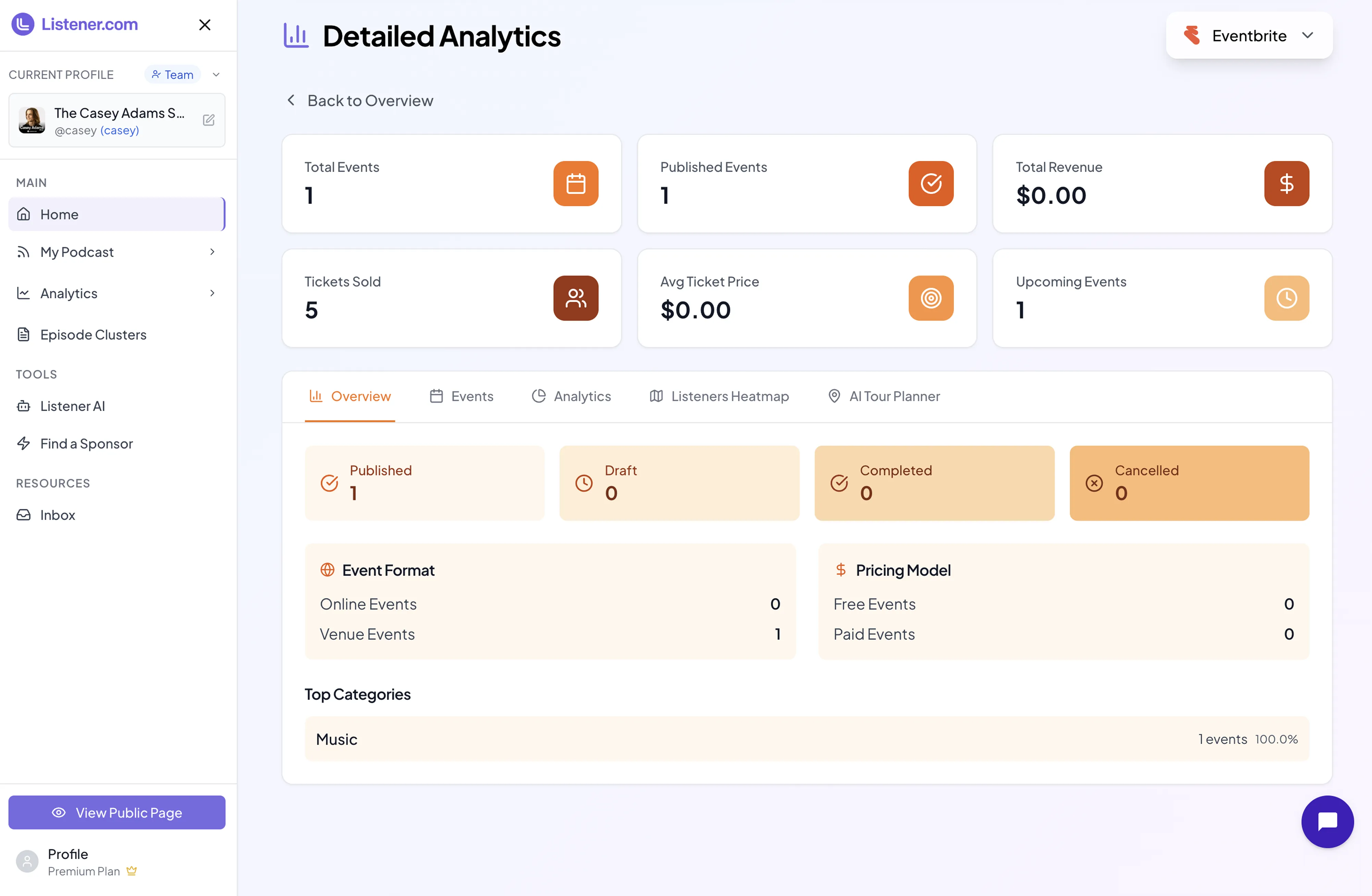Open the Eventbrite integration dropdown

pos(1249,35)
